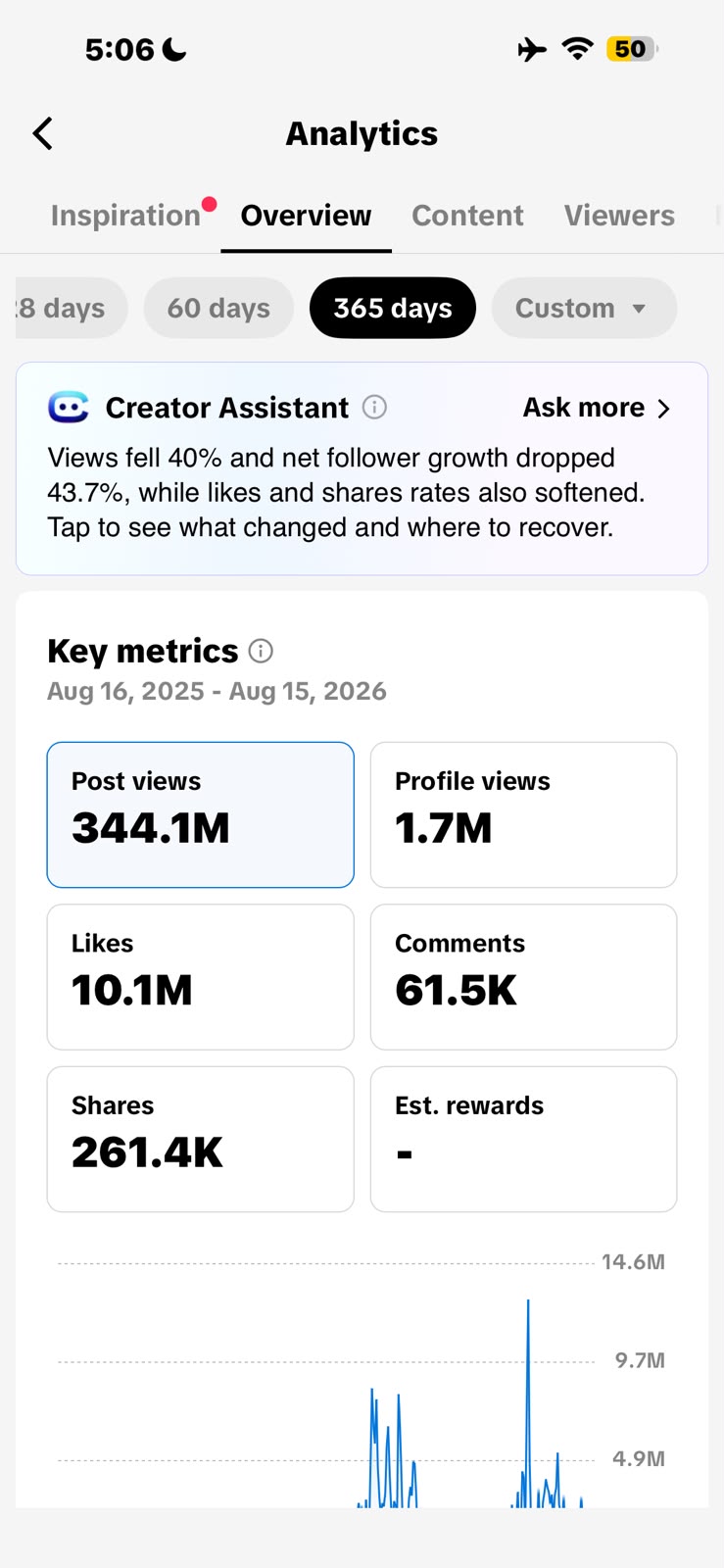The image size is (724, 1568).
Task: Select the Likes metric card
Action: click(201, 977)
